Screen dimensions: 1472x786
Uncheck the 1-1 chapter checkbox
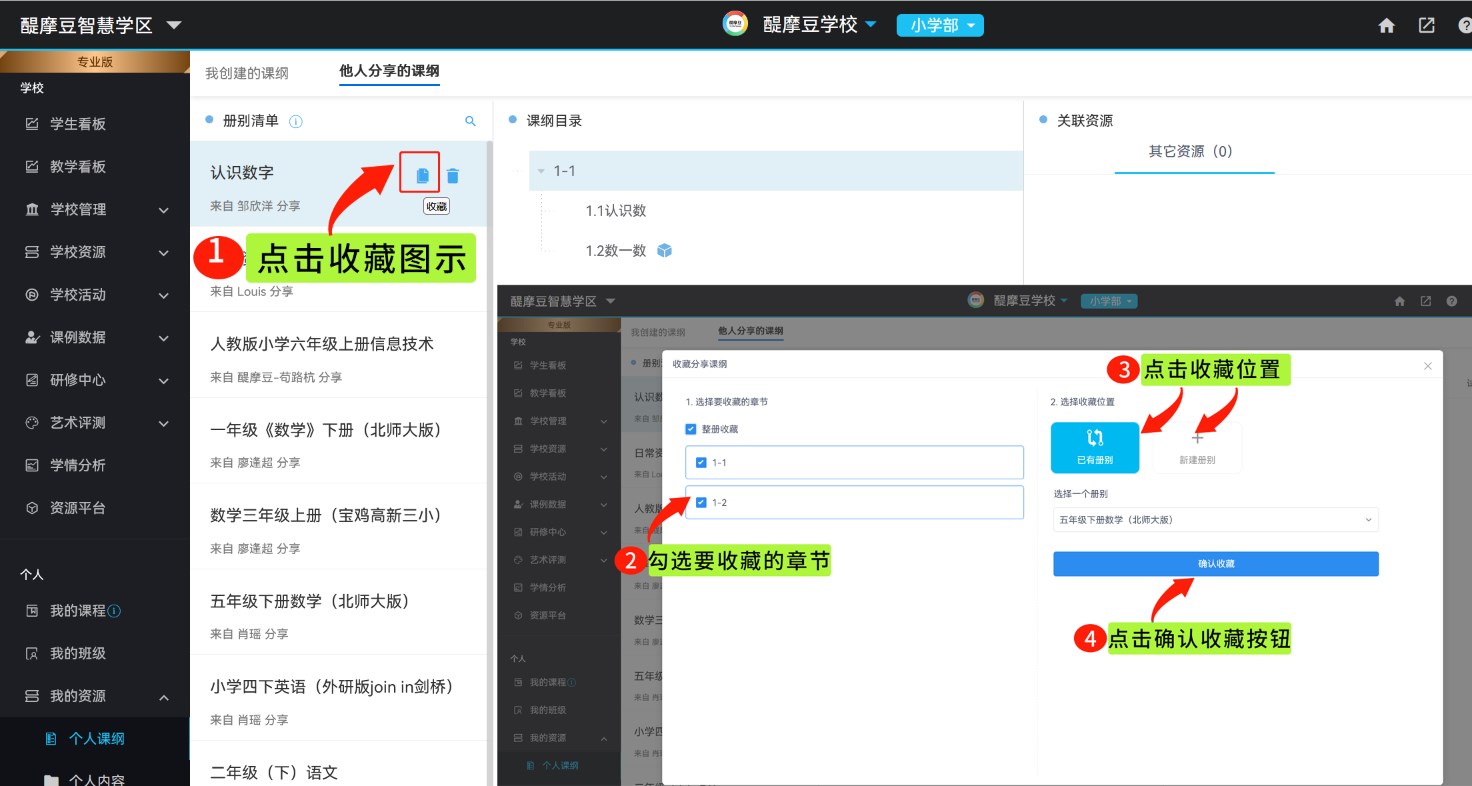(701, 462)
